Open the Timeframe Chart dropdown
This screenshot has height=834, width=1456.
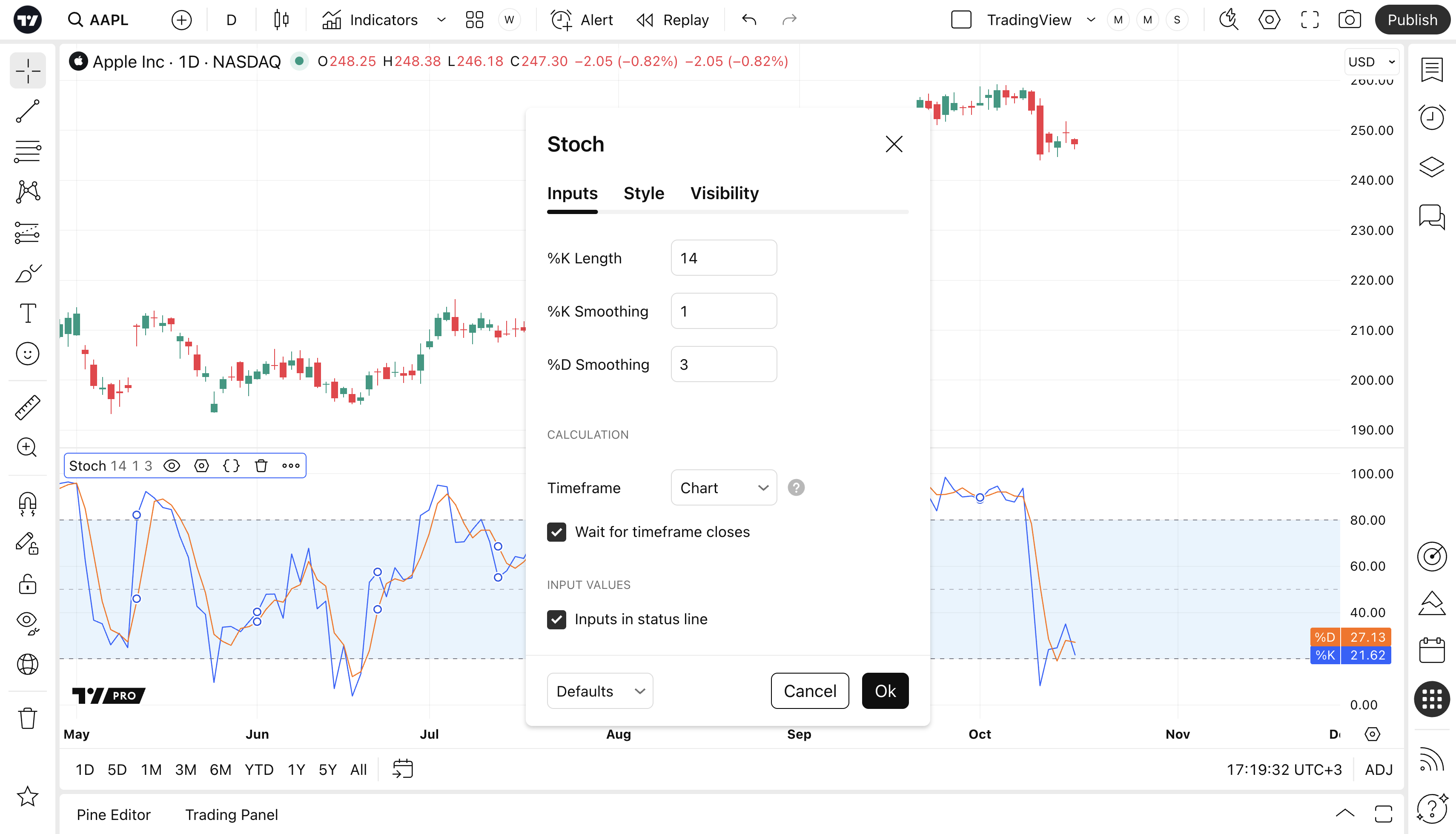click(724, 488)
